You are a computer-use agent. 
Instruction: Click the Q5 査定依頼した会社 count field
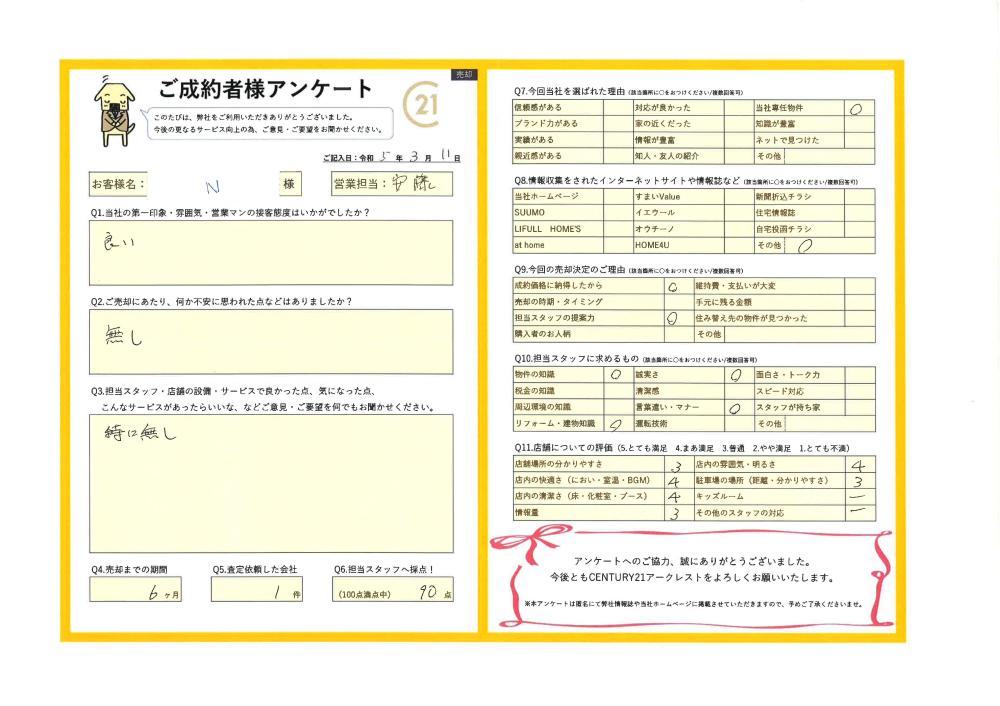point(257,590)
